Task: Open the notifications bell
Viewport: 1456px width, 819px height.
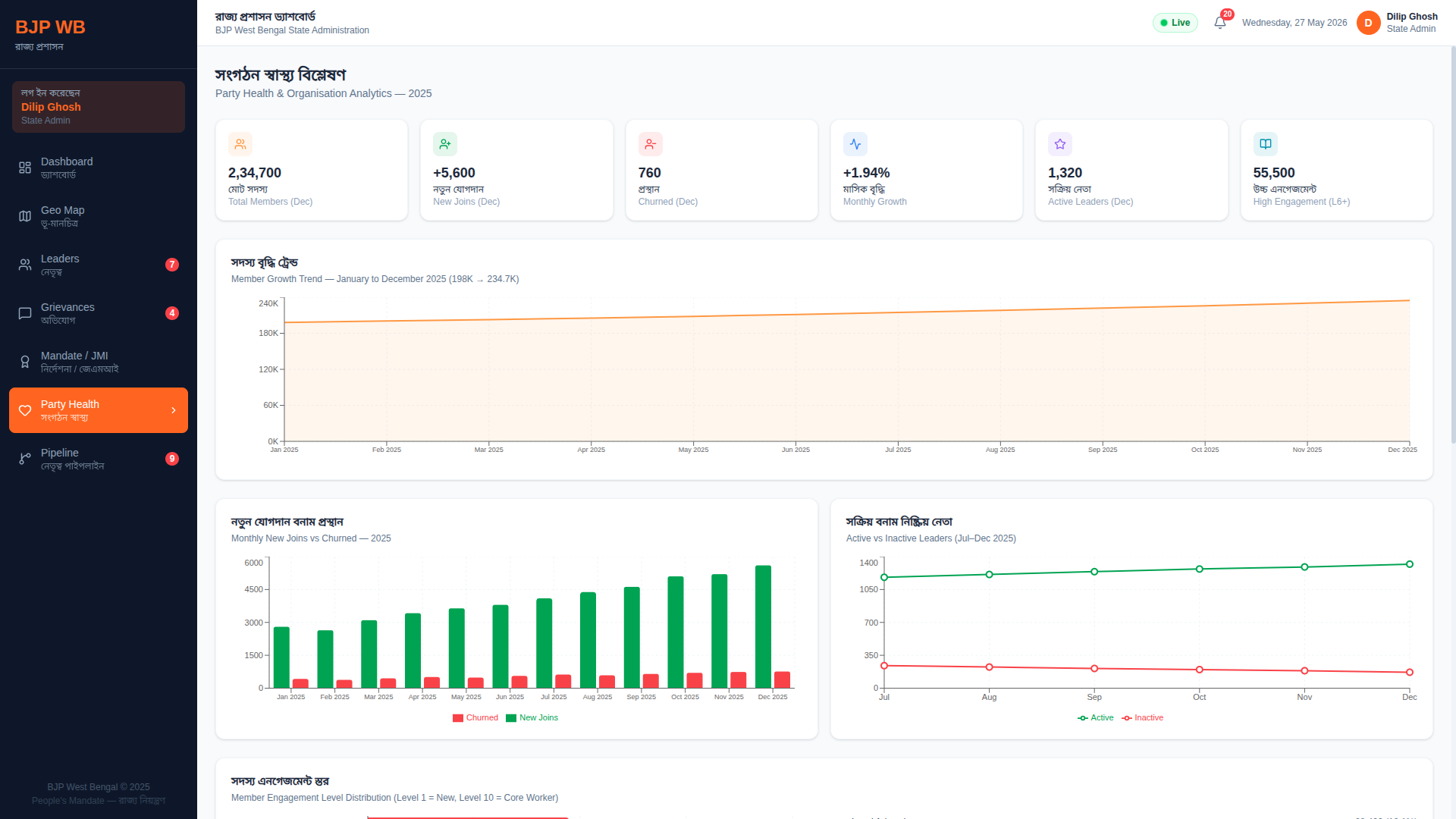Action: pos(1220,23)
